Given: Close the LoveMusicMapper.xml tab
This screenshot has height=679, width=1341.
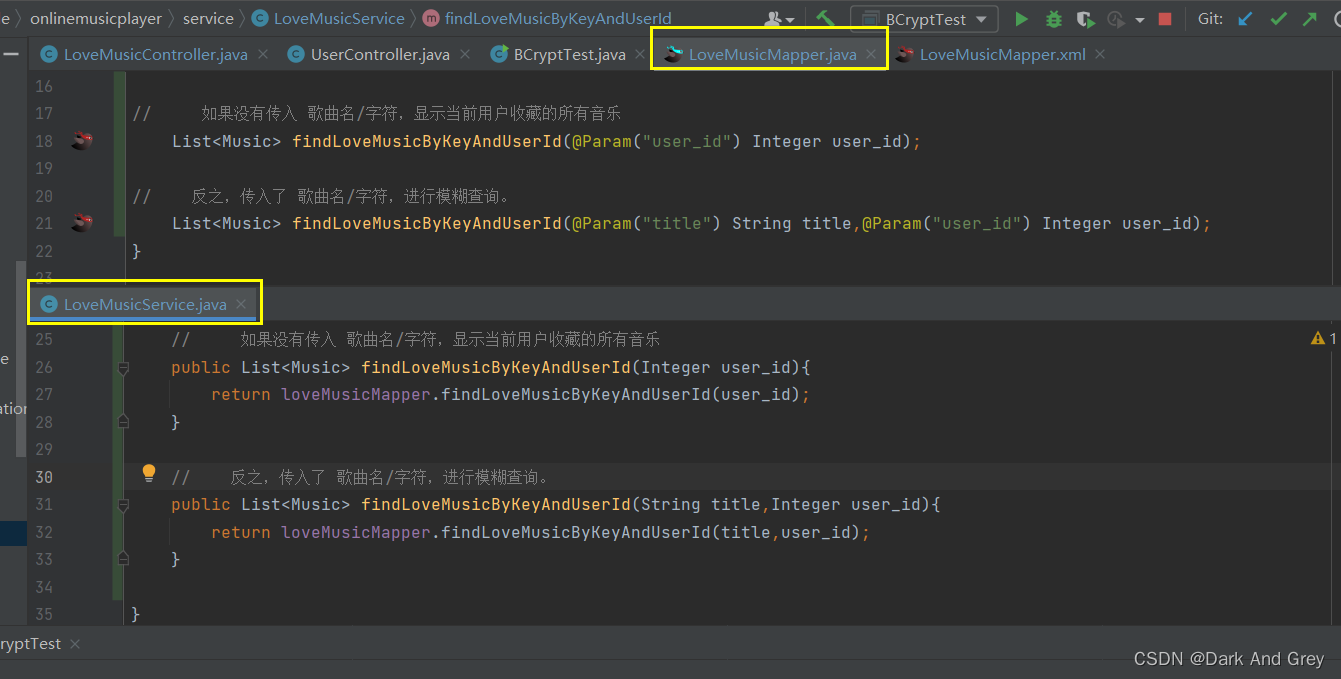Looking at the screenshot, I should (1100, 54).
